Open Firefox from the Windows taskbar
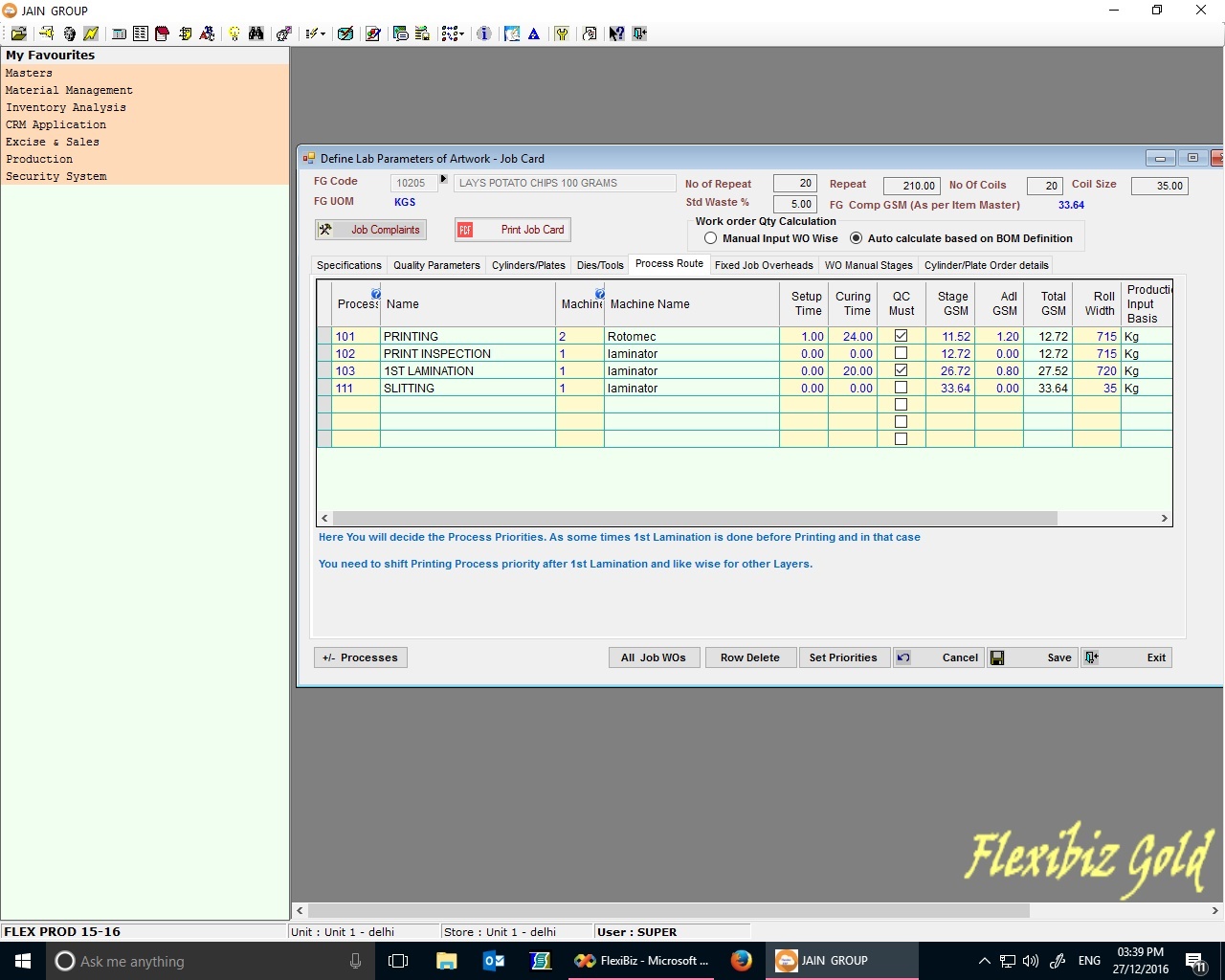1225x980 pixels. click(741, 961)
